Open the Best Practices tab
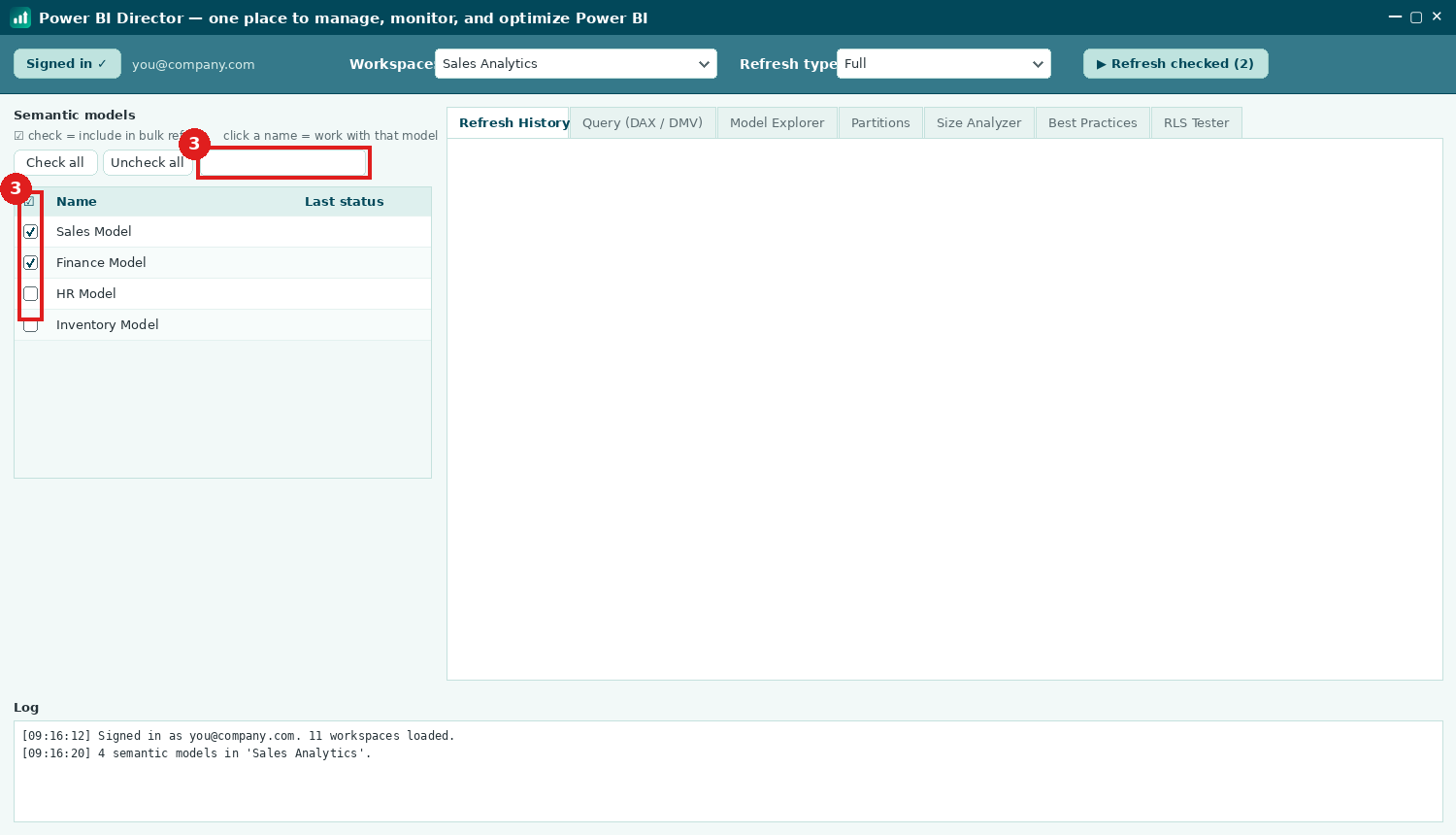1456x835 pixels. pos(1092,123)
